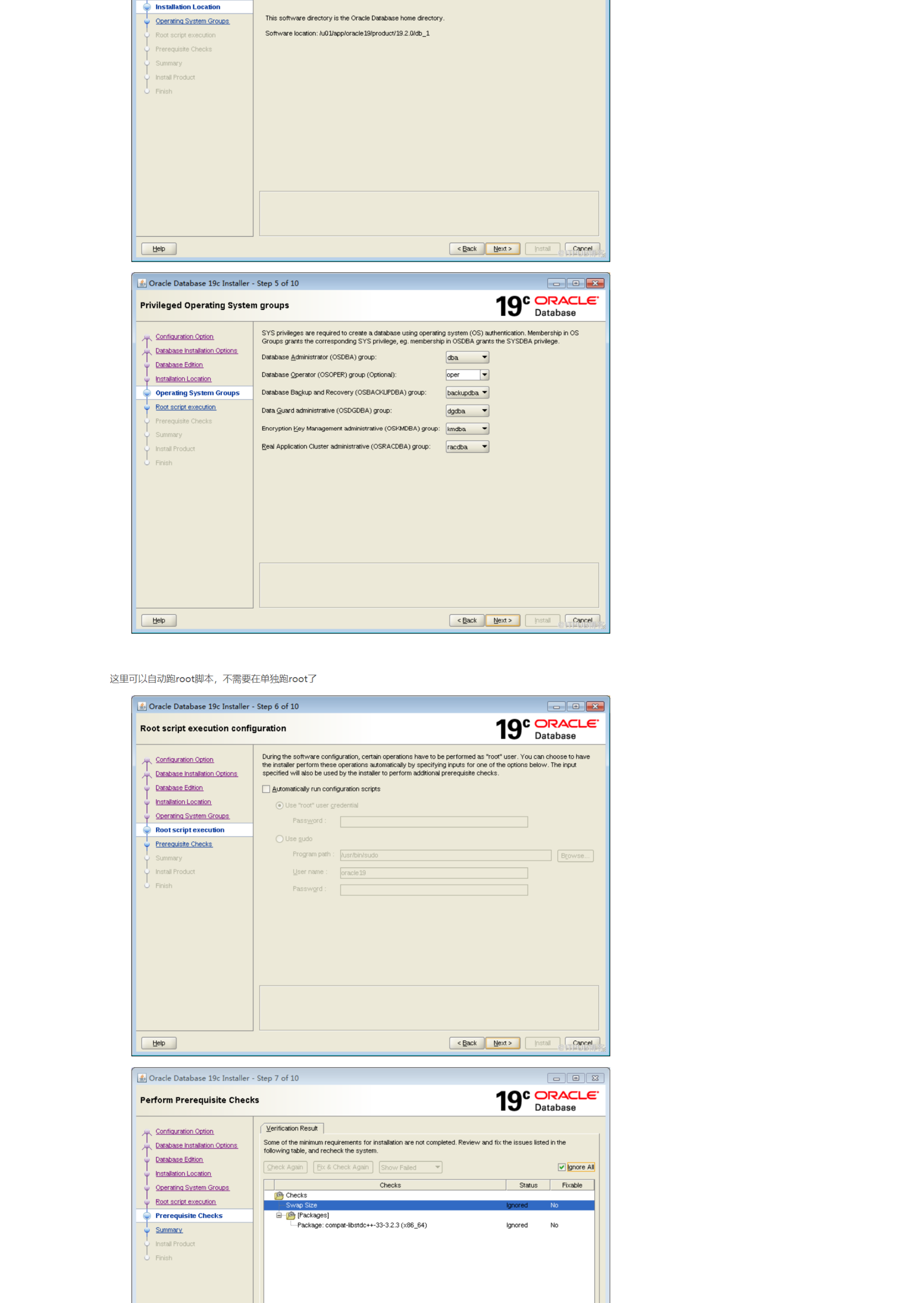Select the Verification Result tab
Image resolution: width=924 pixels, height=1303 pixels.
click(x=292, y=1129)
